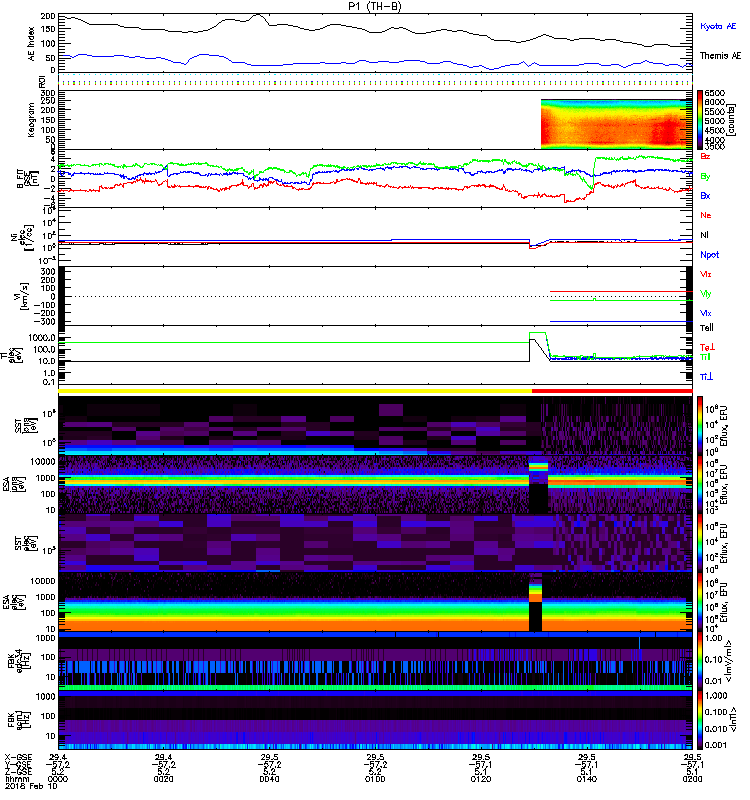Click the 2018 Feb 10 date label
Image resolution: width=750 pixels, height=800 pixels.
point(31,786)
